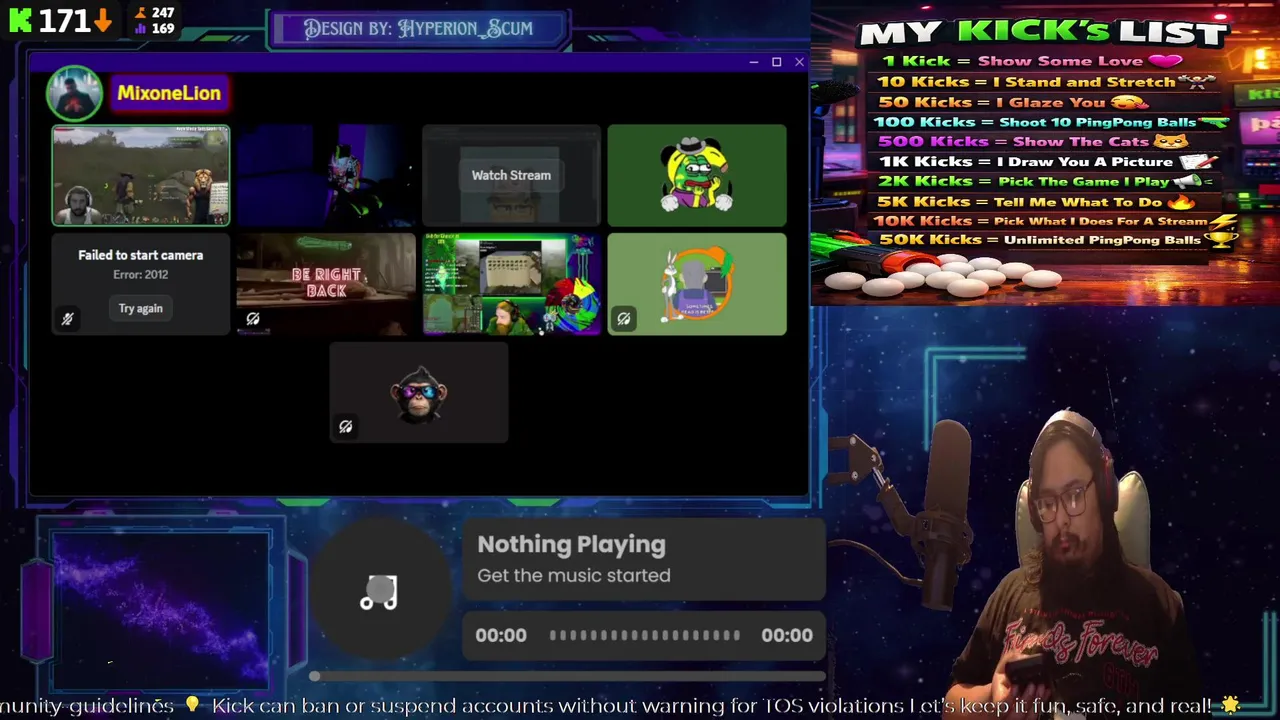The image size is (1280, 720).
Task: Click the 100 Kicks = Shoot 10 PingPong Balls line
Action: 1051,121
